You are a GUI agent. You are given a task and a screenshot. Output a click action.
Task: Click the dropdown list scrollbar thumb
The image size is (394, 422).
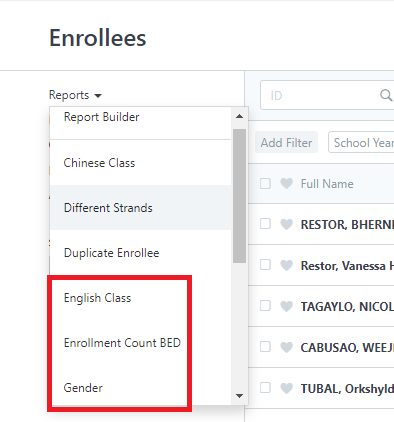point(239,196)
